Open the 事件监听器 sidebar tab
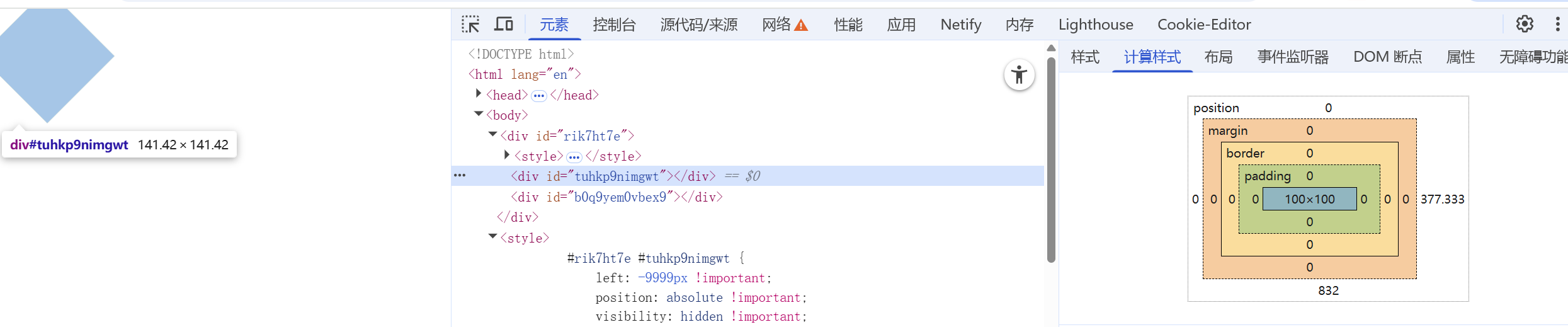1568x327 pixels. [x=1292, y=57]
